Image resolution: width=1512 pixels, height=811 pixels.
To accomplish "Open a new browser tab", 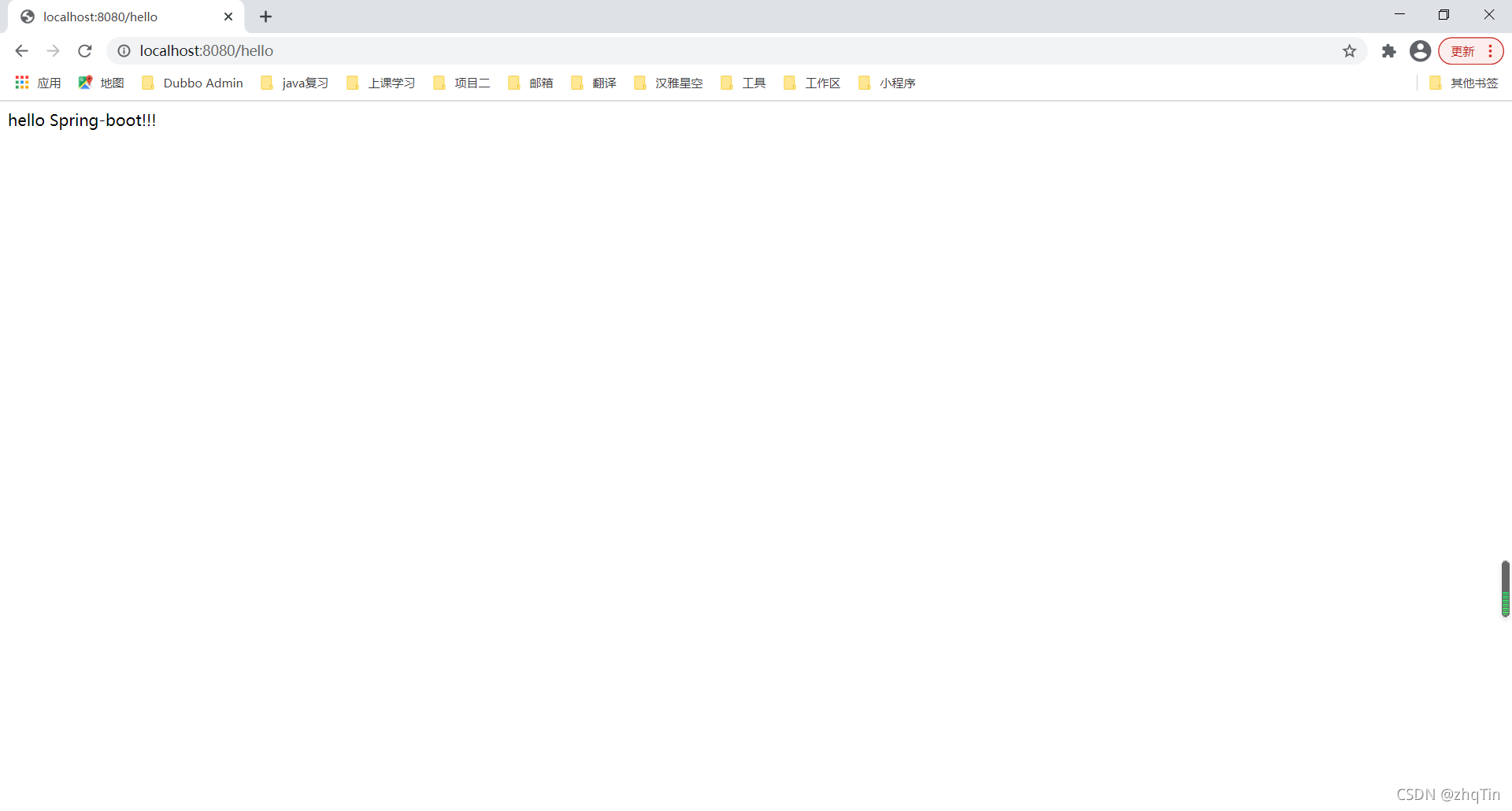I will 265,16.
